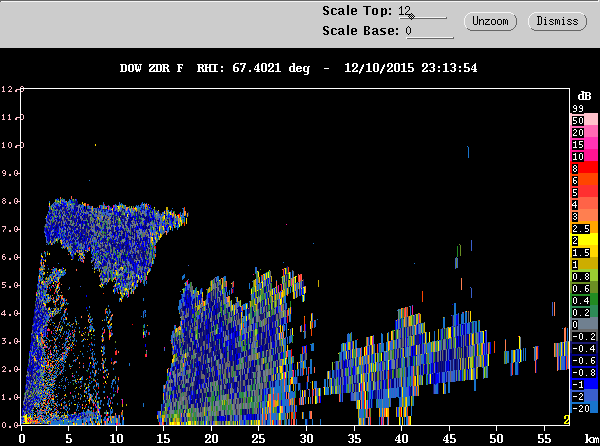Select the 3 dB salmon swatch
This screenshot has height=446, width=600.
pos(584,216)
